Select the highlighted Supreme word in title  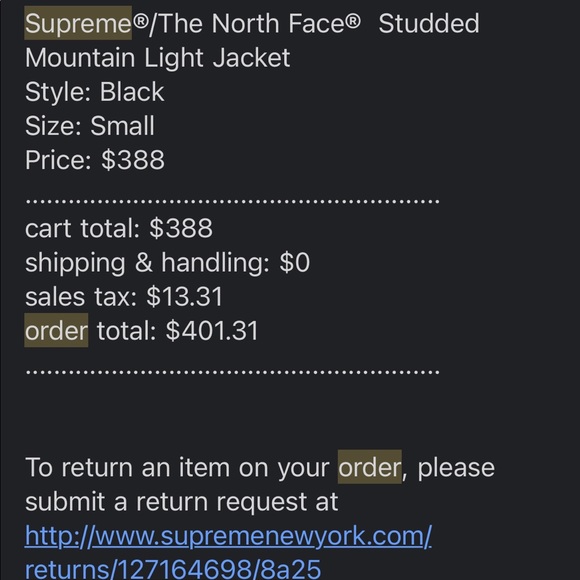[78, 23]
